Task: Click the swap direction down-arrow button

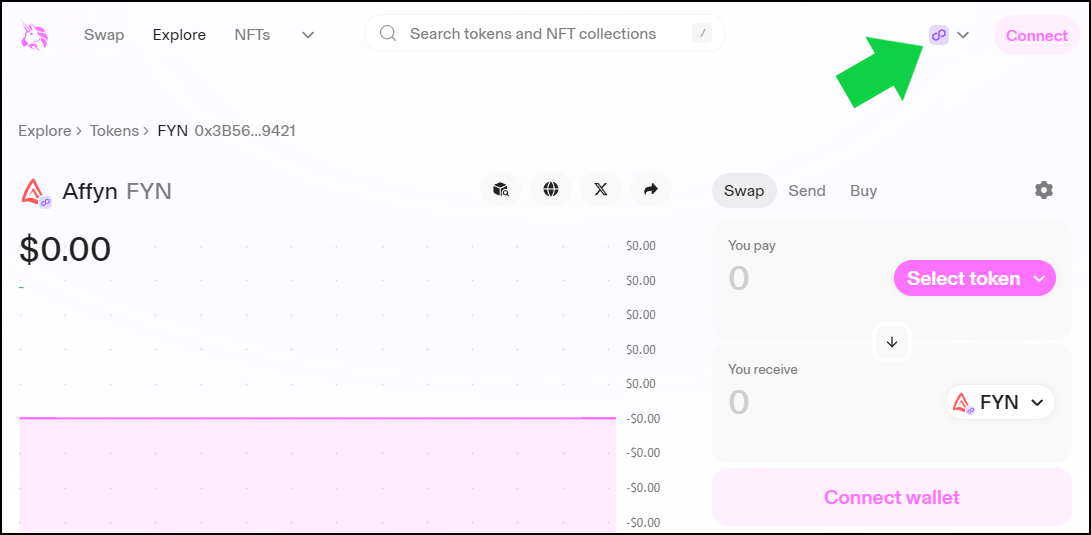Action: click(892, 342)
